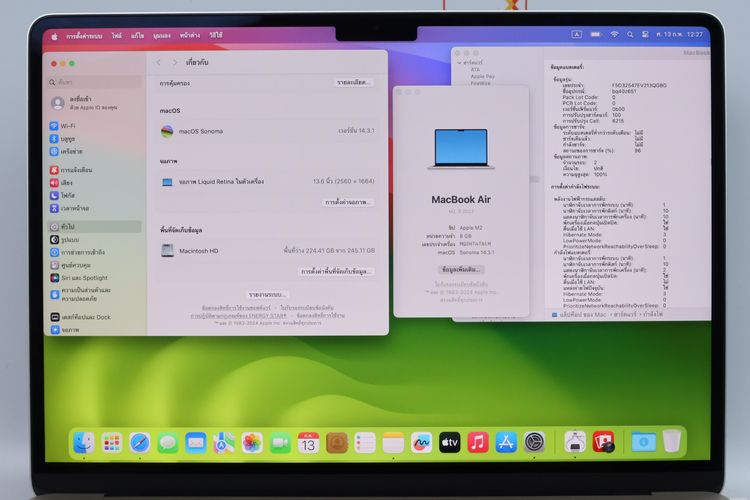Select เวลาหน้าจอ (Screen Time) in sidebar

(95, 208)
